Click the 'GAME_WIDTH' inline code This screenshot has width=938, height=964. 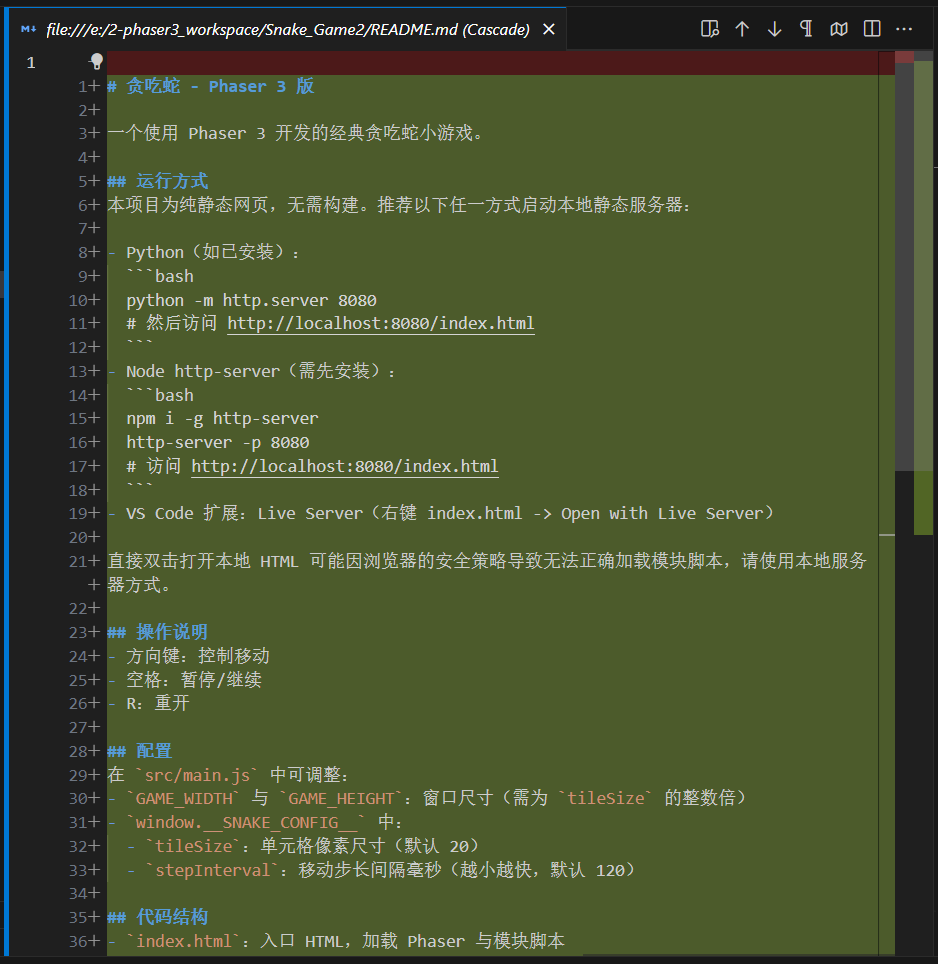point(184,799)
